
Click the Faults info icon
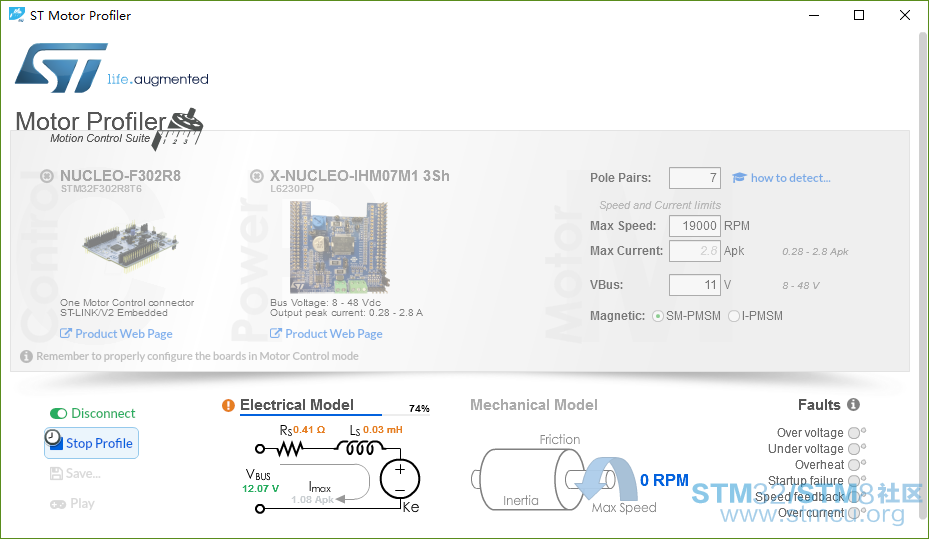click(853, 405)
